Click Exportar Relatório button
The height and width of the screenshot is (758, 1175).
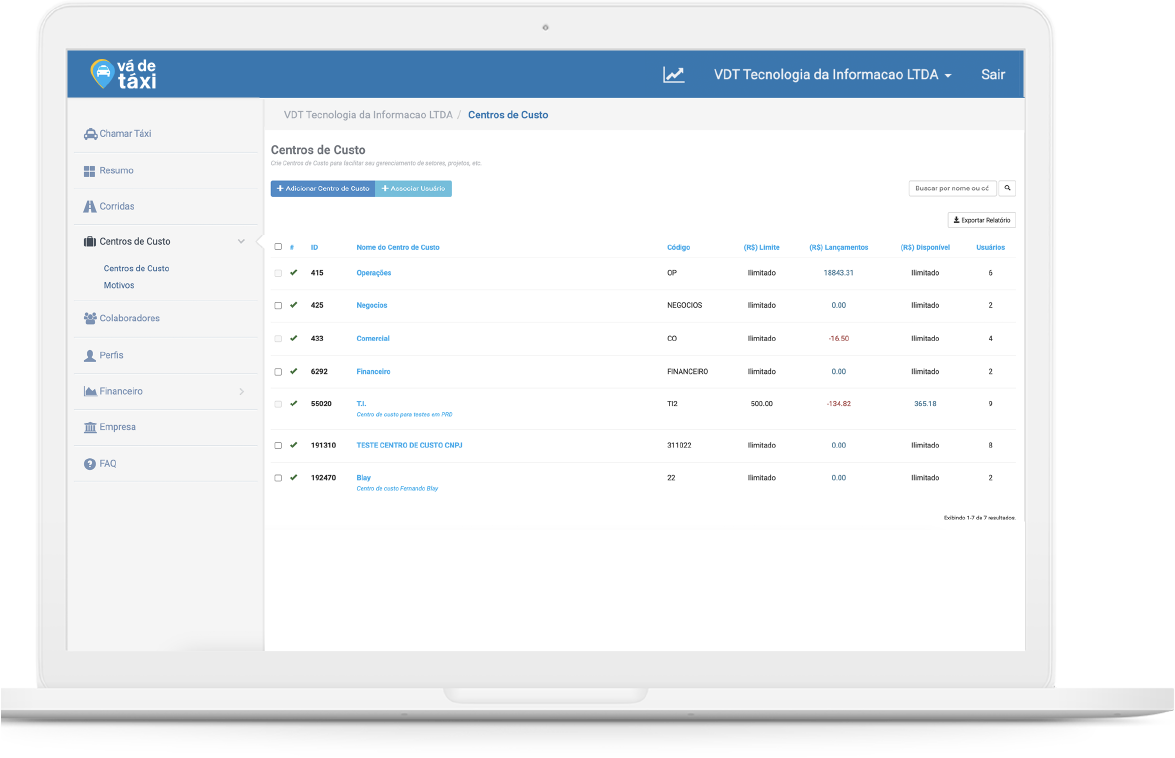(x=982, y=220)
